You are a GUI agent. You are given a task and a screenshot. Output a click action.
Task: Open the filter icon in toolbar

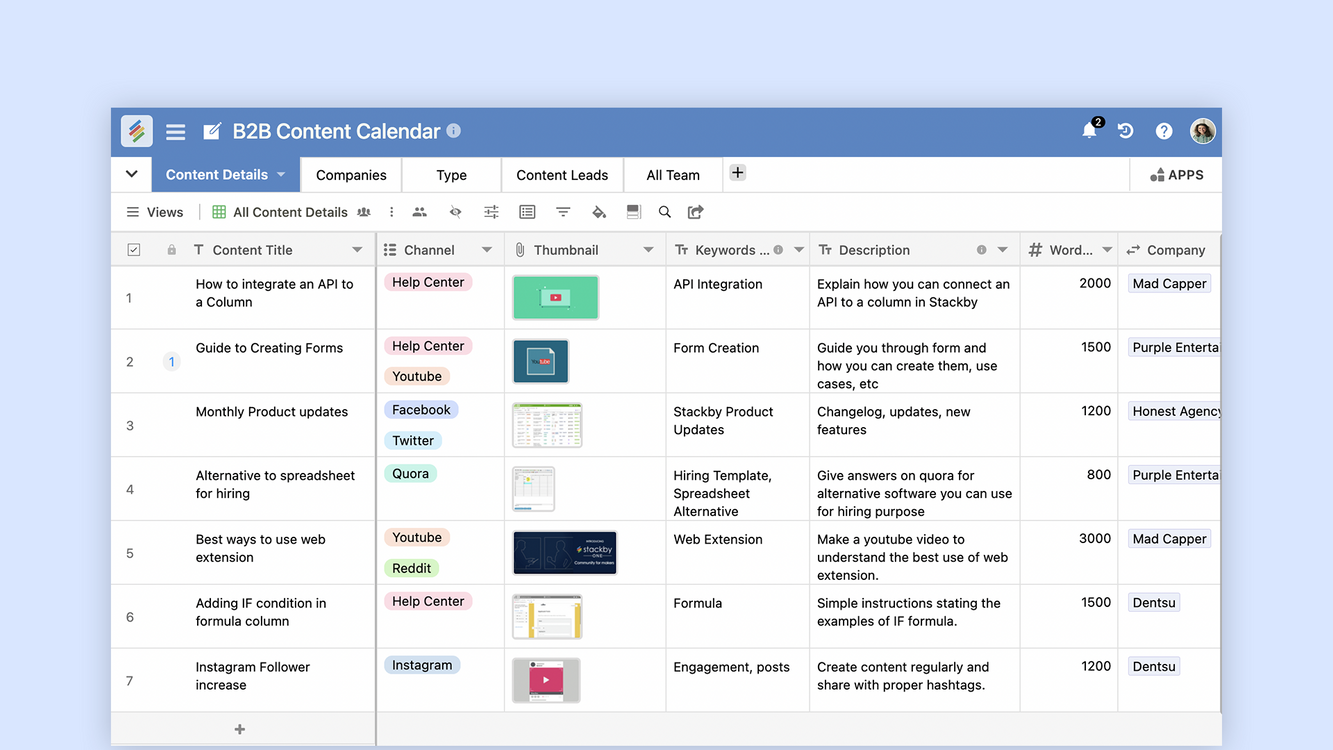[563, 212]
